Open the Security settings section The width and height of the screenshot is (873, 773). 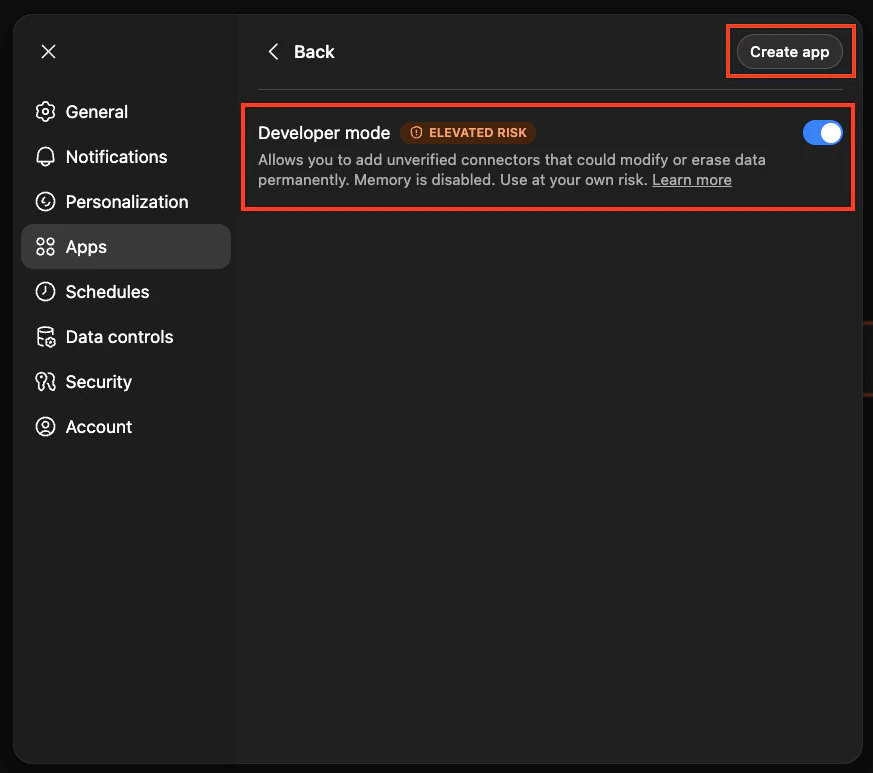tap(126, 382)
